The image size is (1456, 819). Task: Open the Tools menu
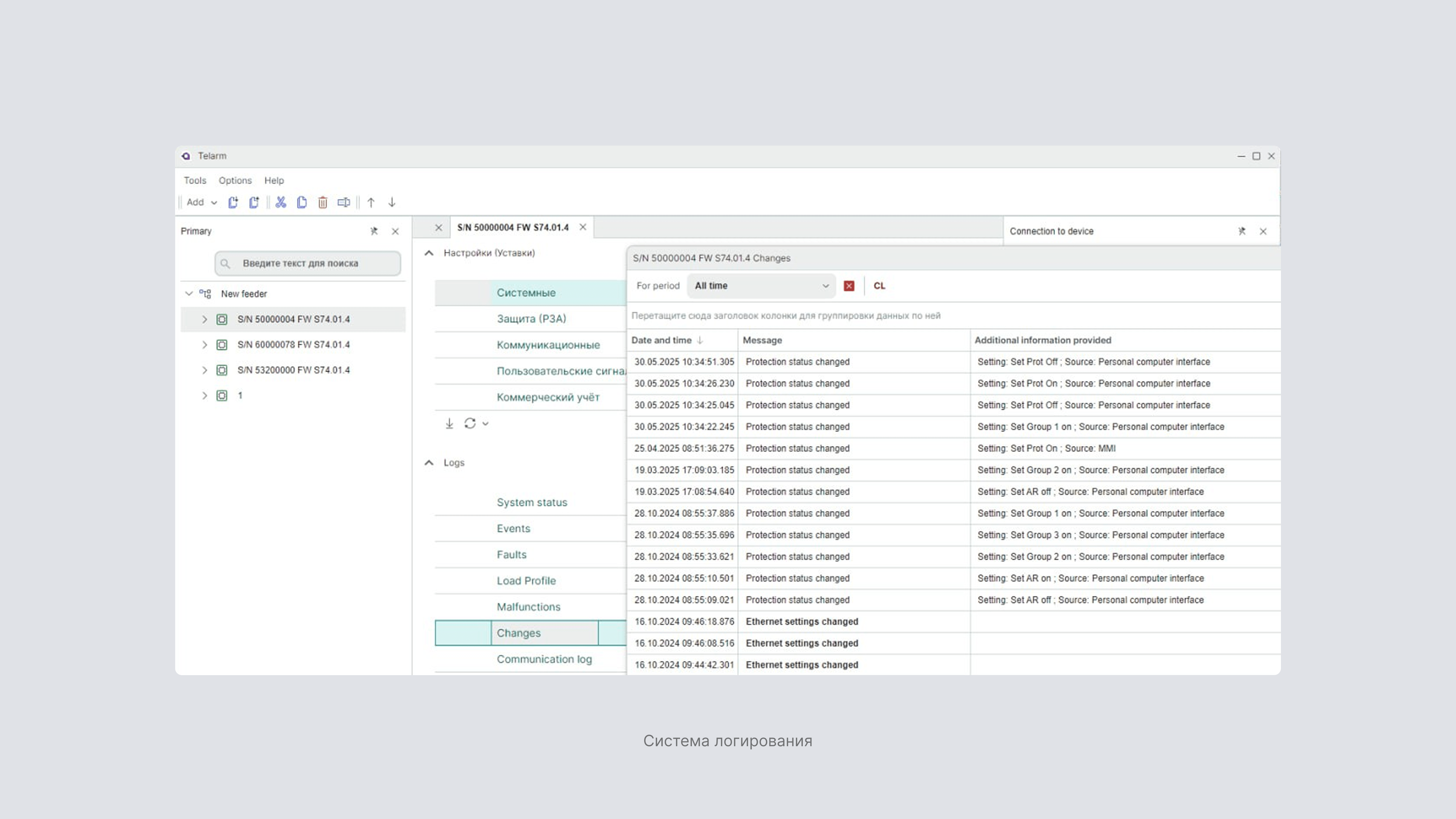(194, 180)
